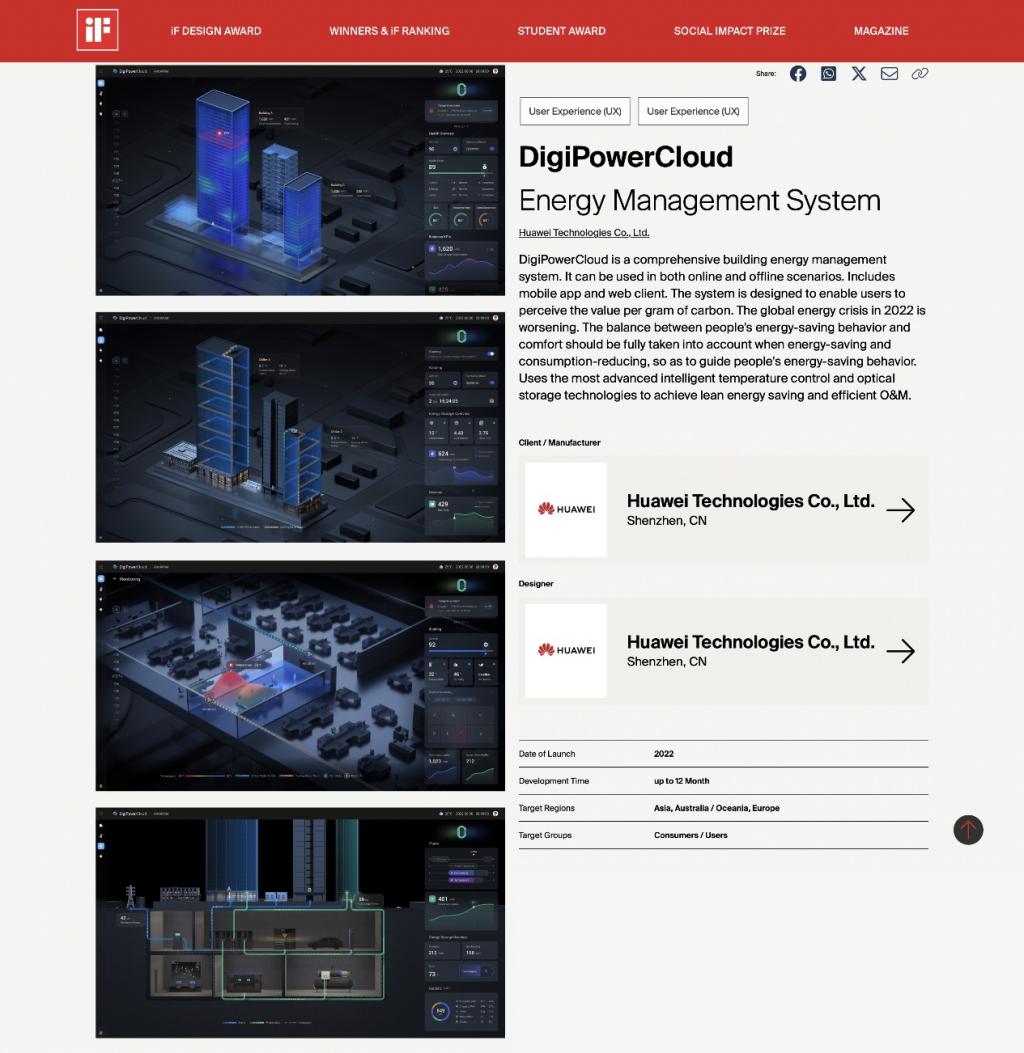Open iF DESIGN AWARD menu
This screenshot has height=1053, width=1024.
[x=215, y=31]
